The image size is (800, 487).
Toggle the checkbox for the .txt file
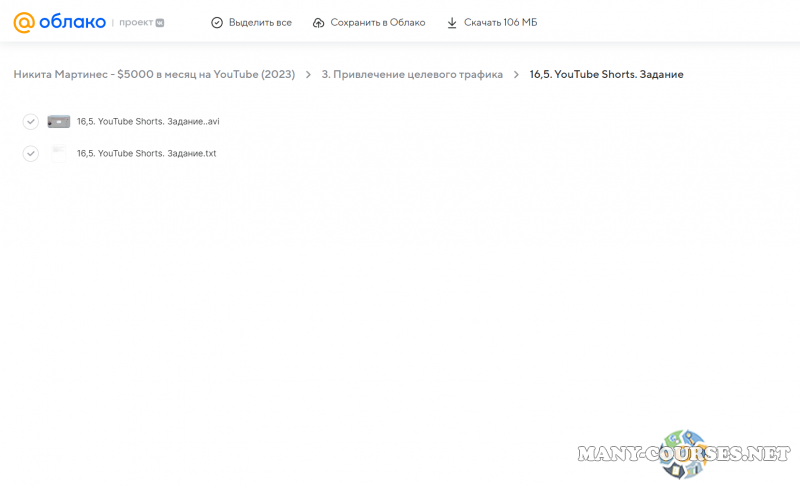(x=31, y=153)
